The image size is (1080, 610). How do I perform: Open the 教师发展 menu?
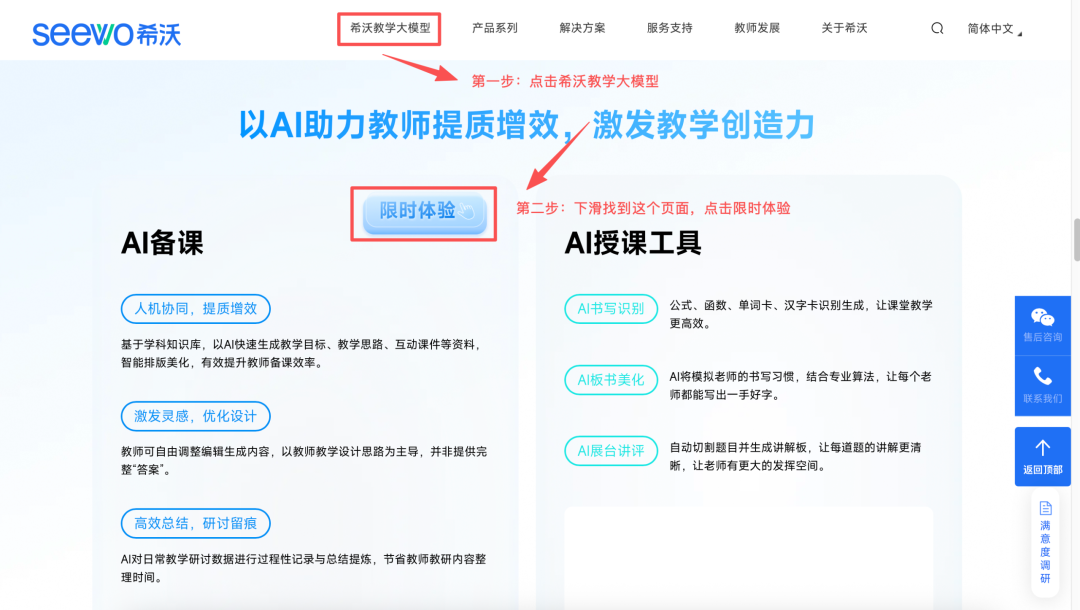[x=757, y=28]
